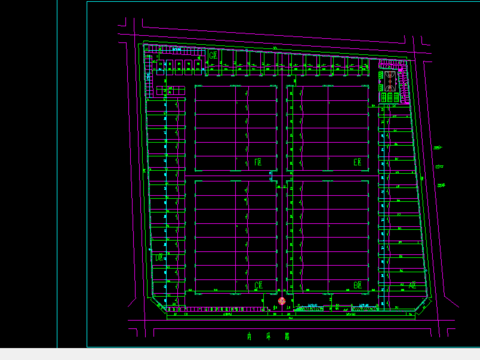Click the cyan connector at the central crossroads

272,176
